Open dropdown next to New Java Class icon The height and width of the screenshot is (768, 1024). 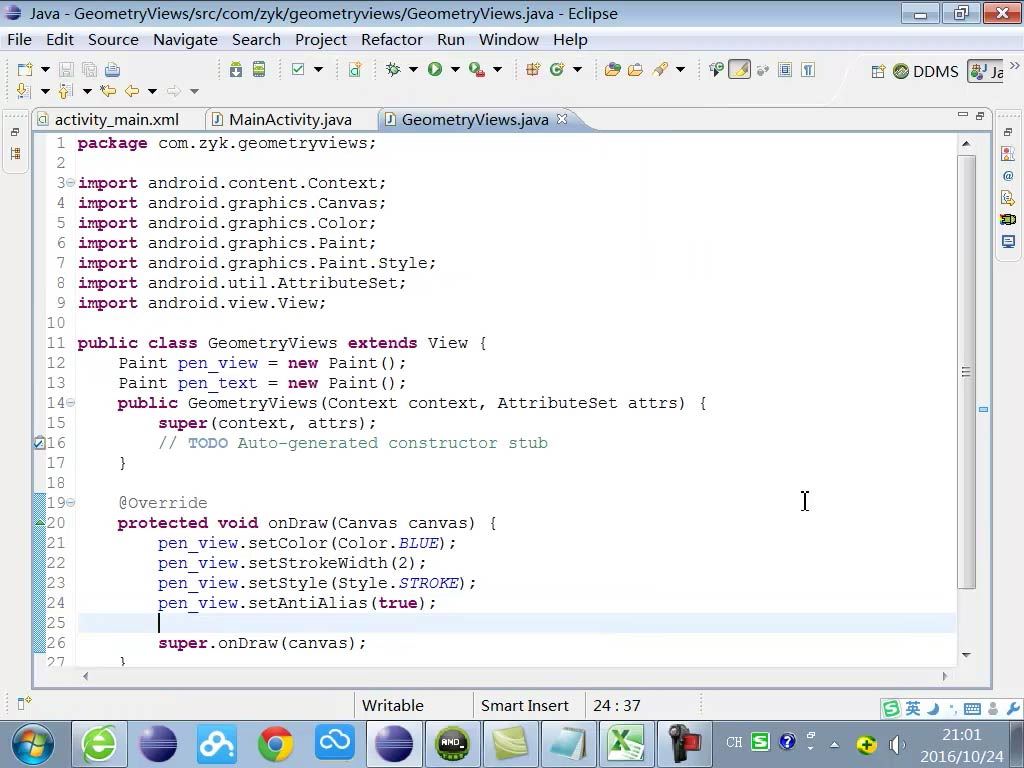tap(577, 69)
